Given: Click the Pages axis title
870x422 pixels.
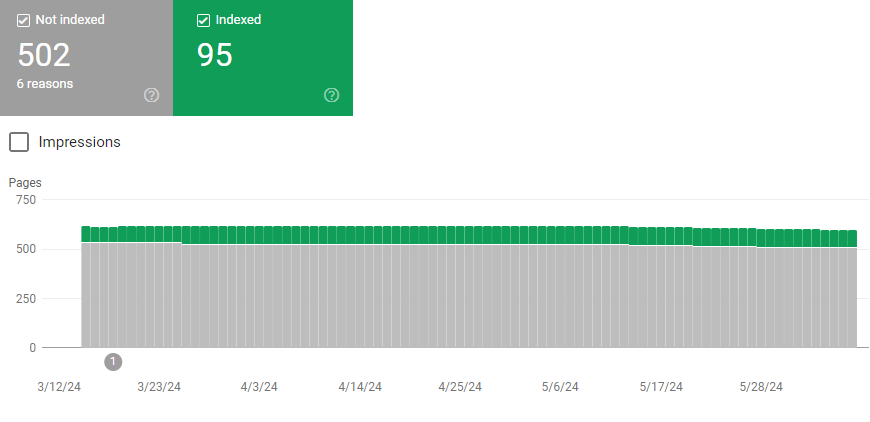Looking at the screenshot, I should 25,182.
